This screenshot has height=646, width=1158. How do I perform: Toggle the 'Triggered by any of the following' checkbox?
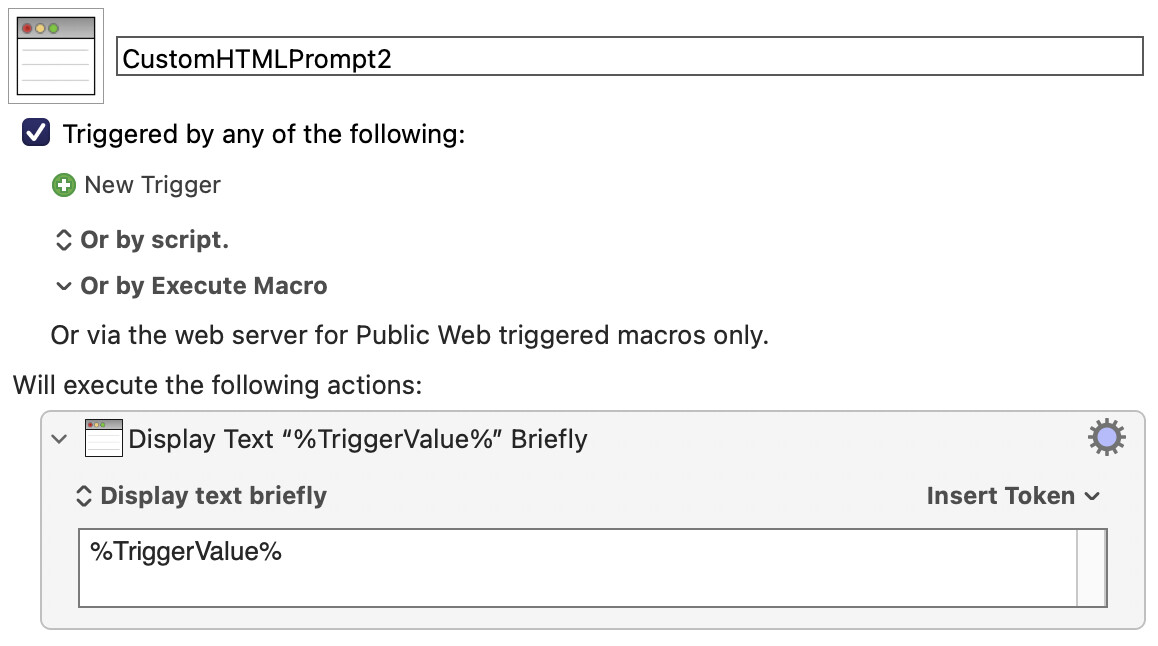[x=36, y=133]
